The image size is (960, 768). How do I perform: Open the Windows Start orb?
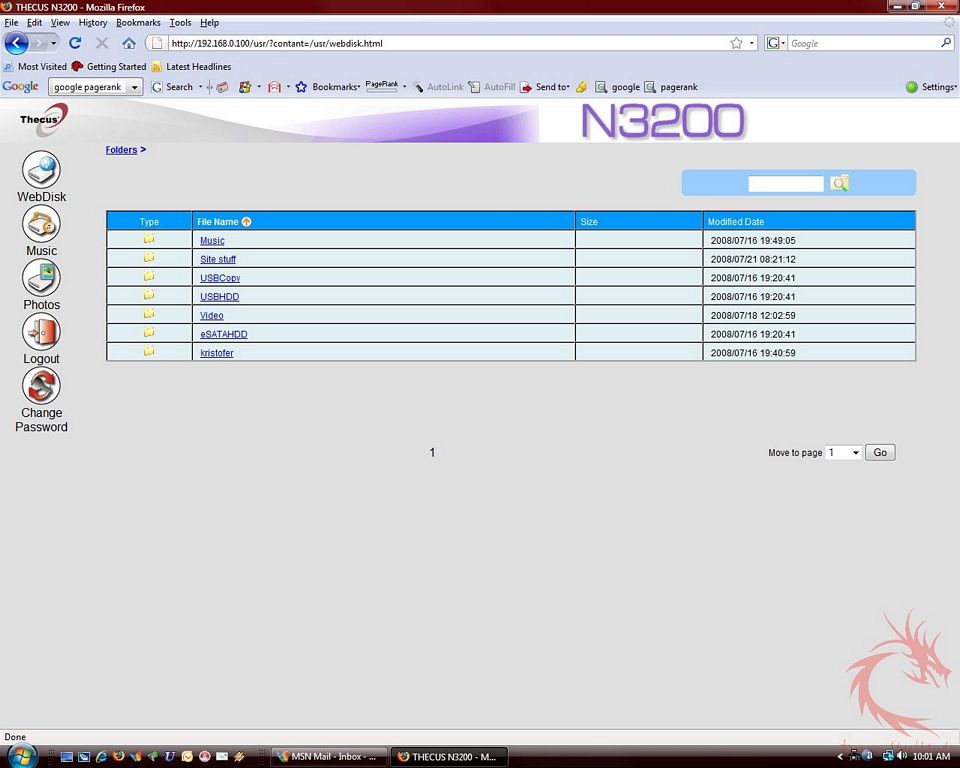[x=21, y=756]
